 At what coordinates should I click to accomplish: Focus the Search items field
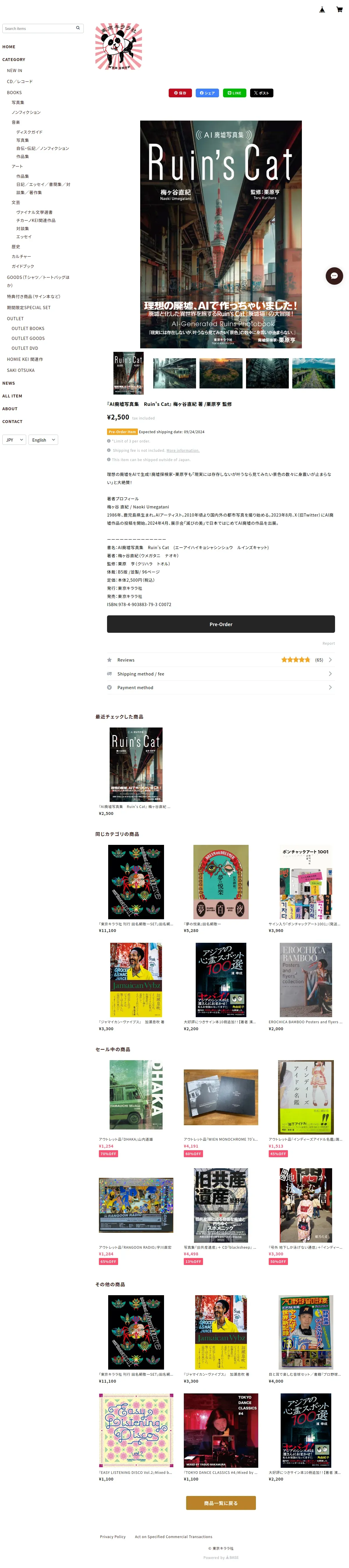click(x=38, y=28)
